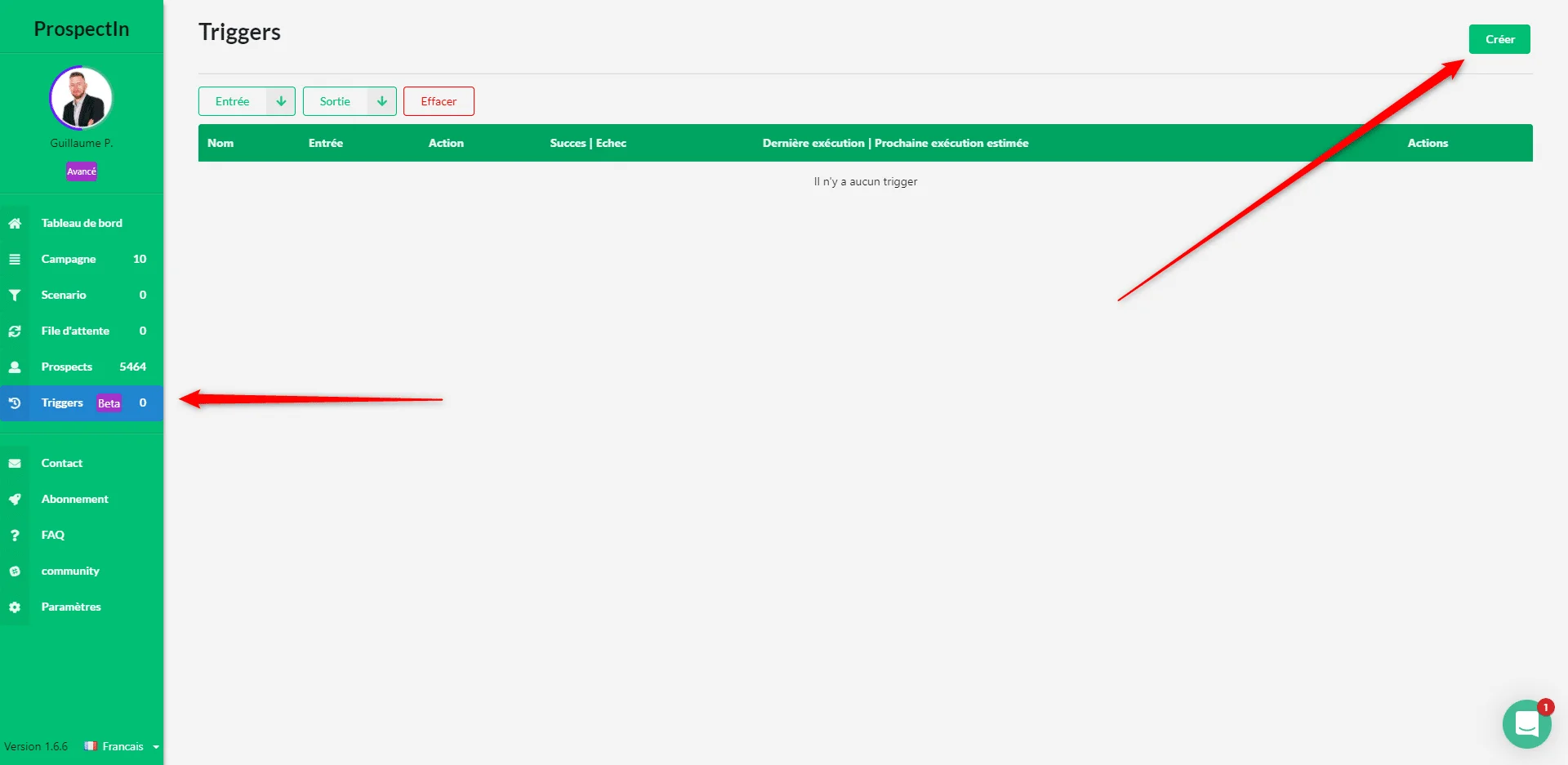This screenshot has height=765, width=1568.
Task: Click the French flag icon
Action: point(91,746)
